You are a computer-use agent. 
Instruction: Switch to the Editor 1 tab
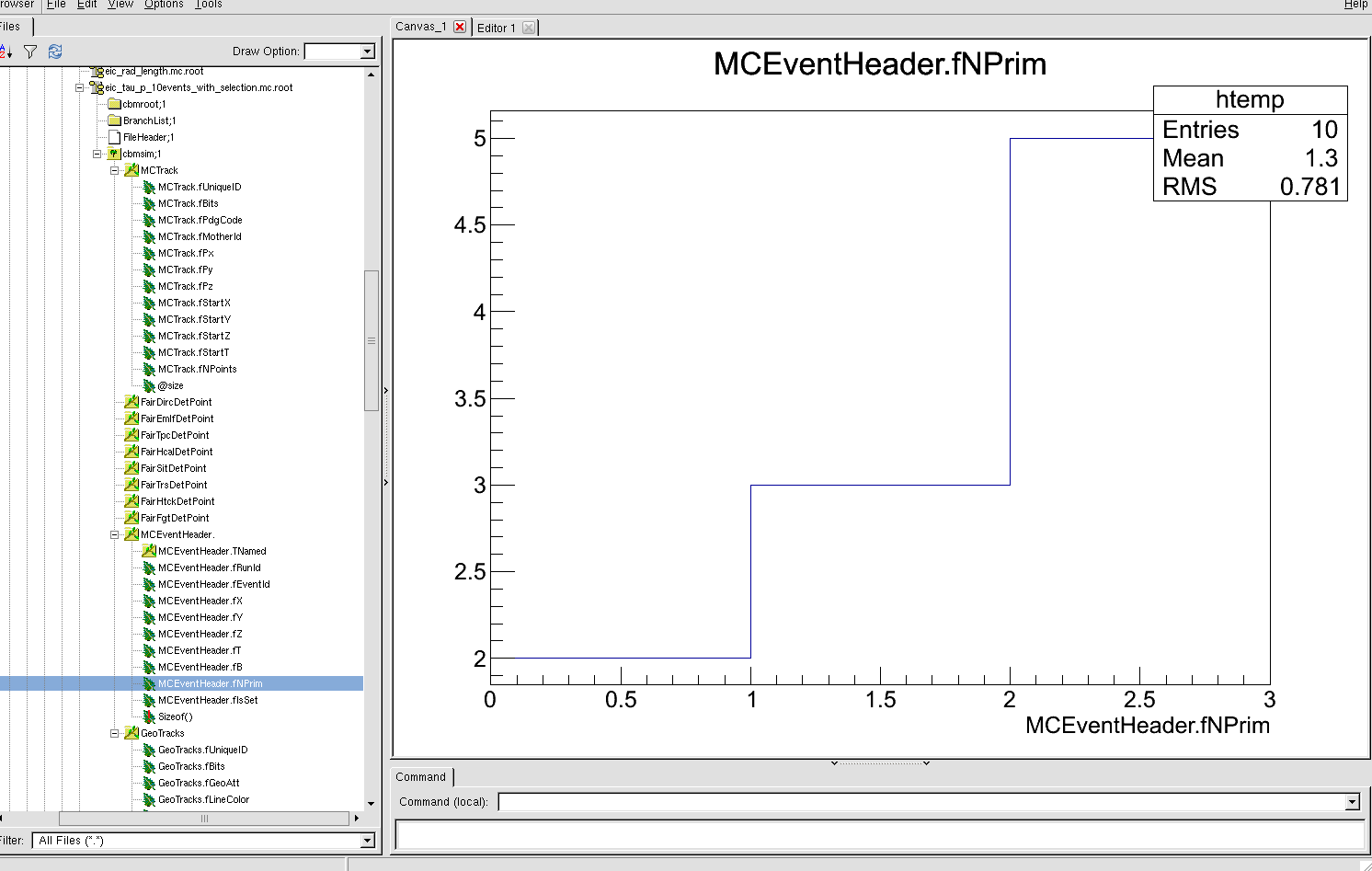[x=496, y=28]
